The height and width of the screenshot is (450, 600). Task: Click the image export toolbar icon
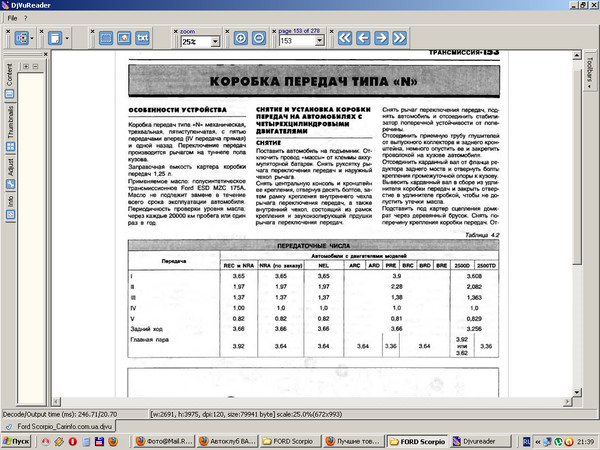(x=124, y=38)
